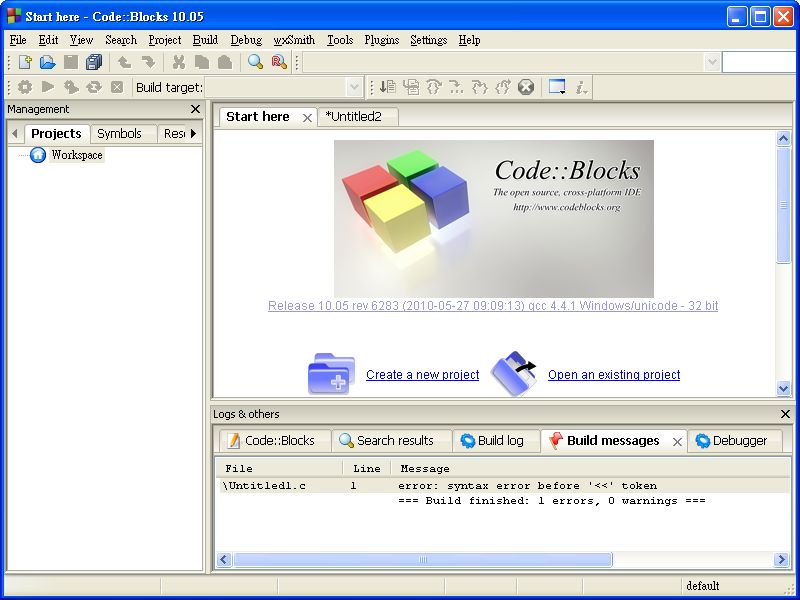
Task: Click the horizontal scrollbar in Build messages
Action: click(422, 560)
